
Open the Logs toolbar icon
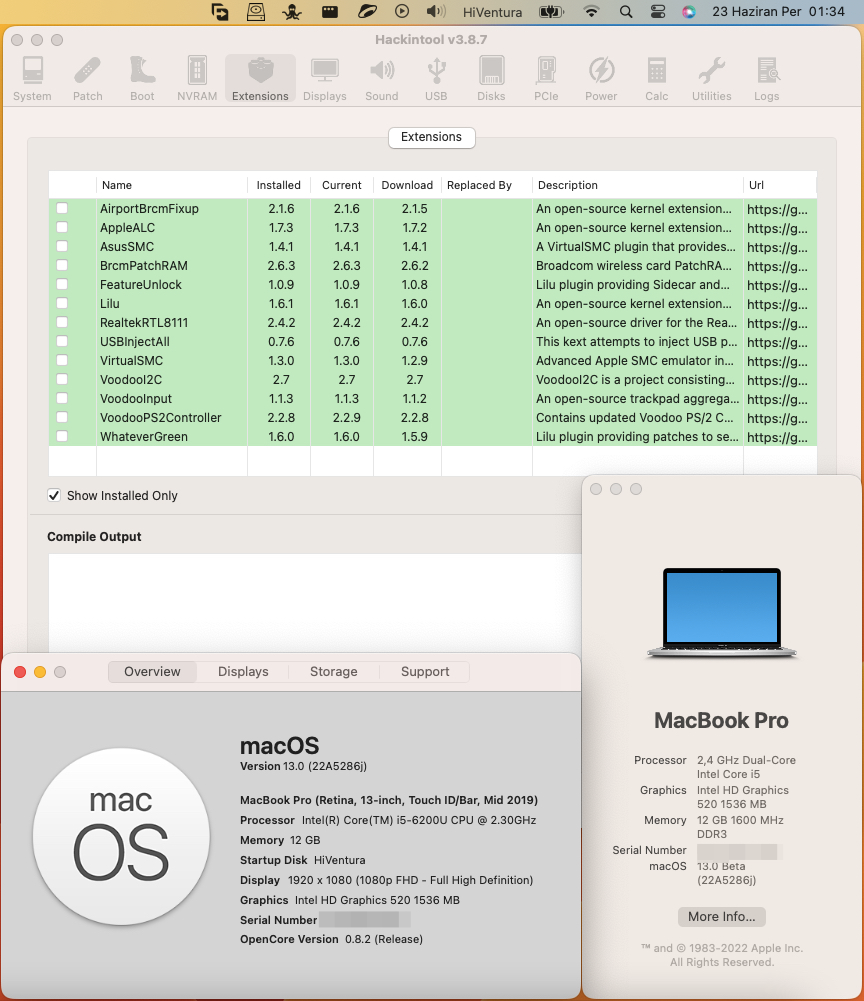(x=767, y=78)
